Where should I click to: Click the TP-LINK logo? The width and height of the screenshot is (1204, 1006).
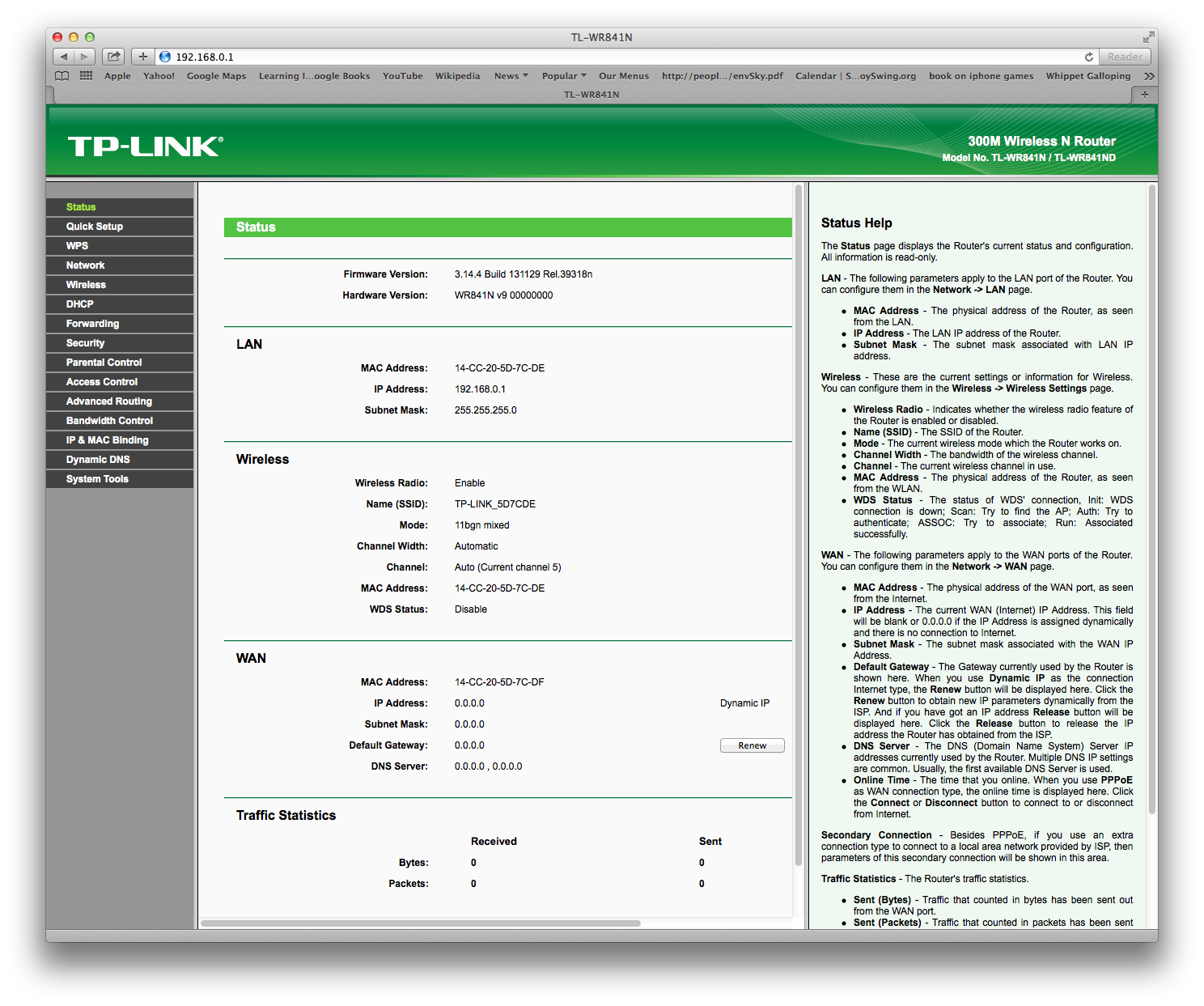coord(145,146)
